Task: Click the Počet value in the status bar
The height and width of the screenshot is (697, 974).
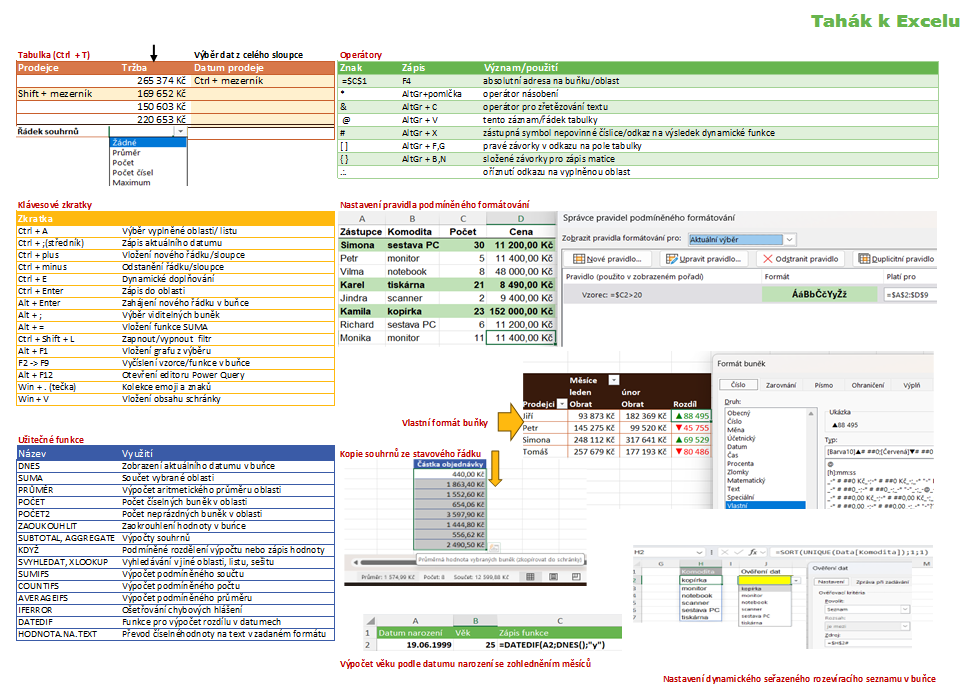Action: (x=434, y=577)
